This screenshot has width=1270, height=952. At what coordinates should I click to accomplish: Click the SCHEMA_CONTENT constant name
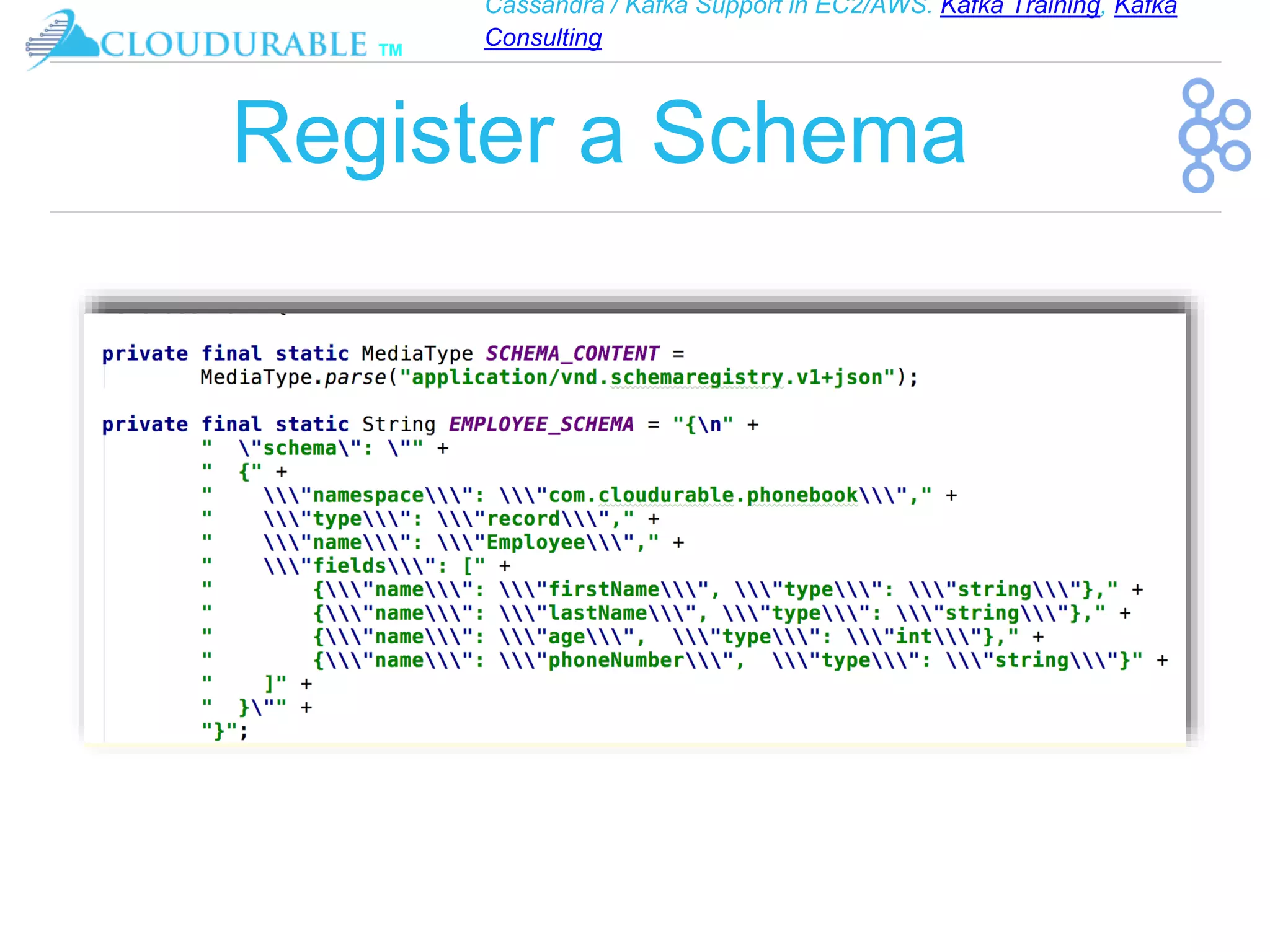[x=572, y=353]
